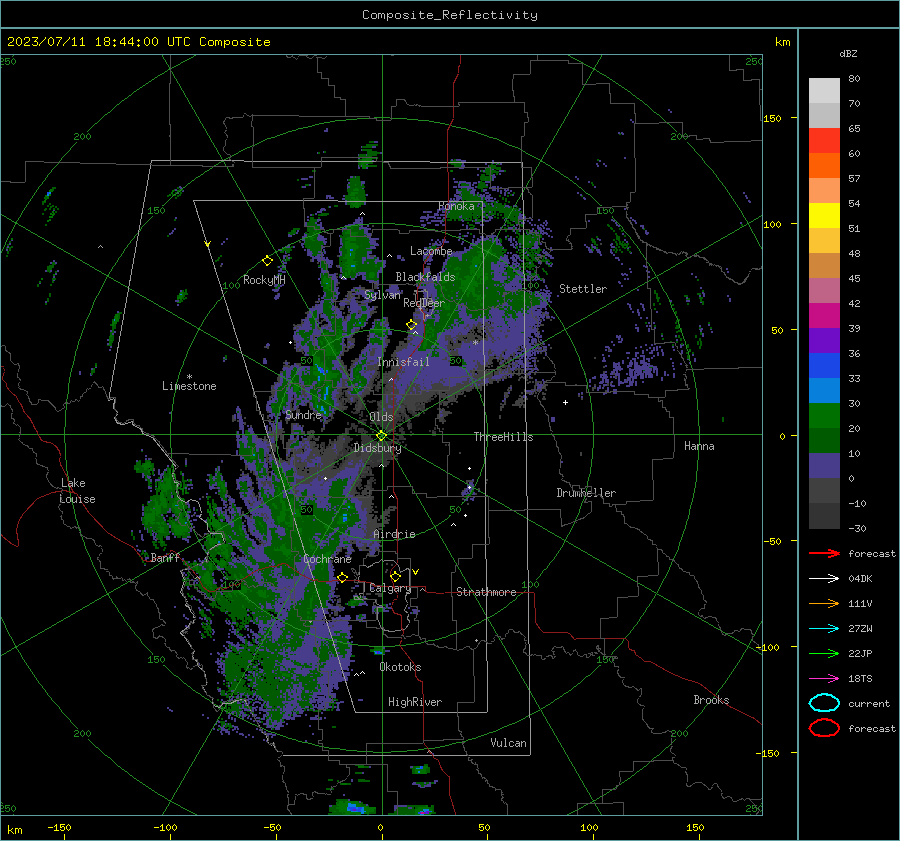Screen dimensions: 900x841
Task: Click the white plus marker east of ThreeHills
Action: (x=565, y=402)
